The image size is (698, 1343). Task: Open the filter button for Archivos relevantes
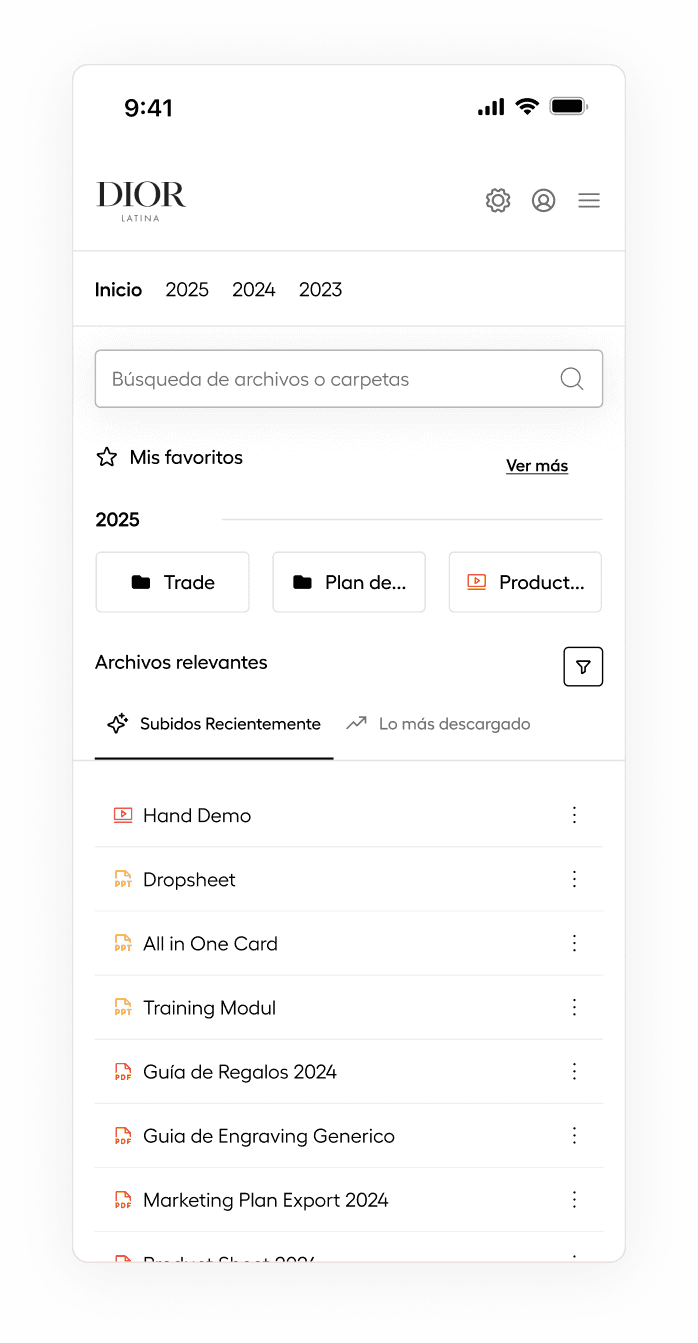[583, 667]
